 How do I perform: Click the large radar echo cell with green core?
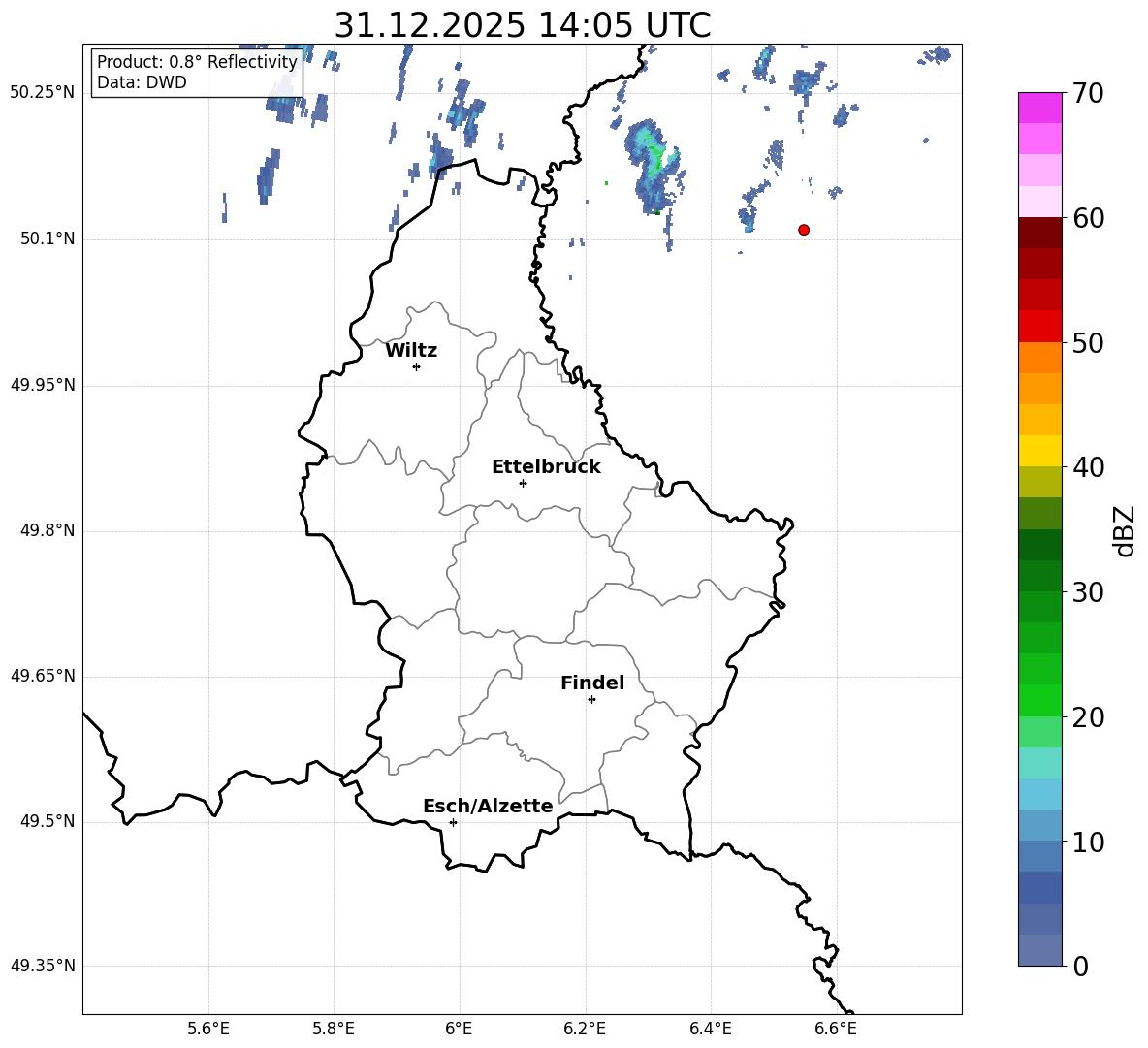click(x=654, y=167)
